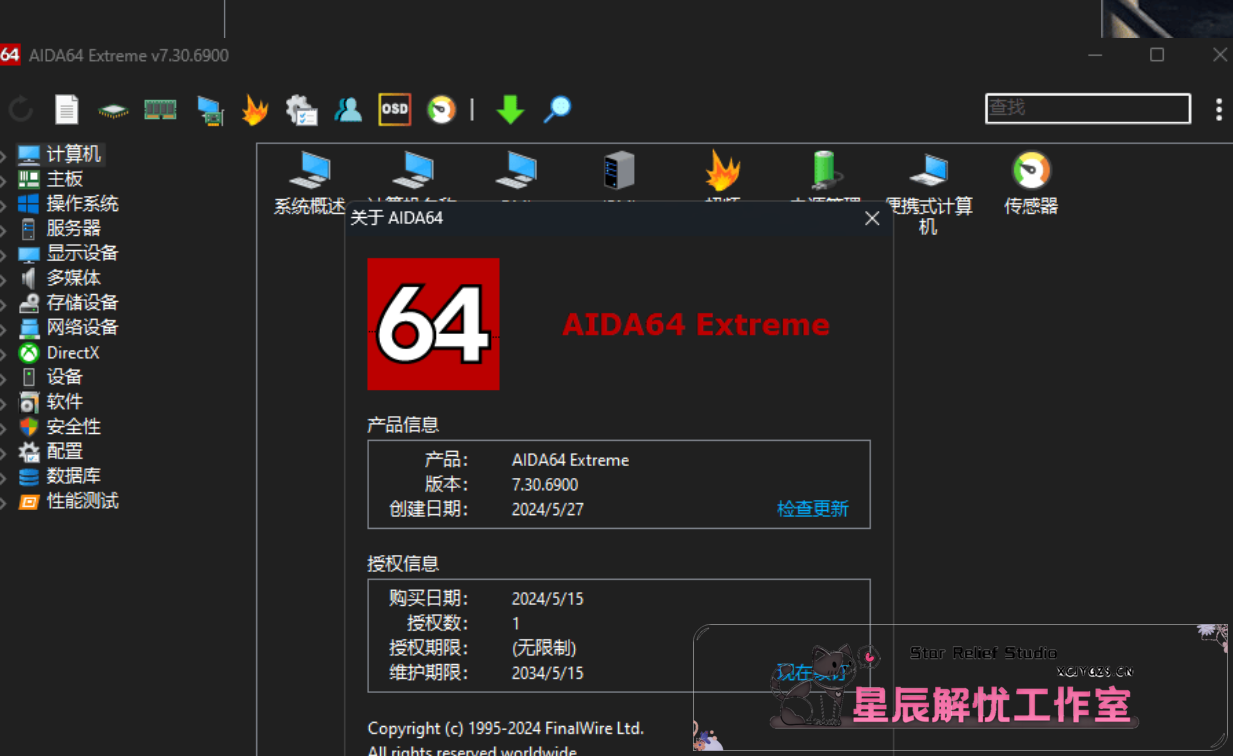Select 计算机 in the tree
This screenshot has width=1233, height=756.
pyautogui.click(x=73, y=154)
